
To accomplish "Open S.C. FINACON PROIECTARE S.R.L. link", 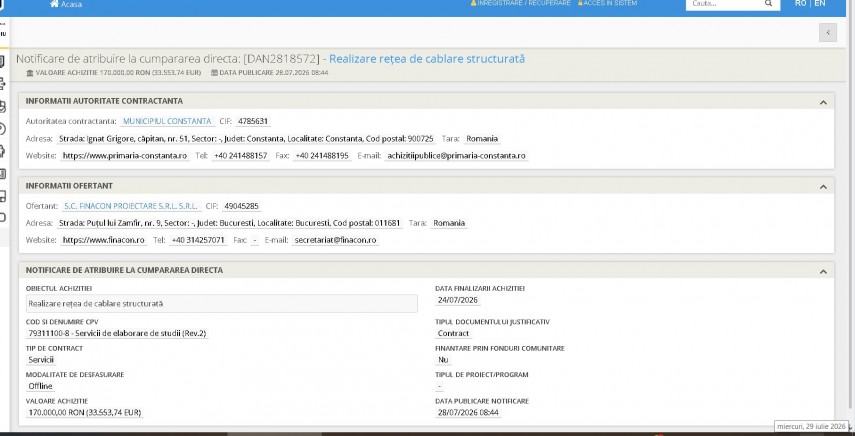I will pyautogui.click(x=131, y=206).
